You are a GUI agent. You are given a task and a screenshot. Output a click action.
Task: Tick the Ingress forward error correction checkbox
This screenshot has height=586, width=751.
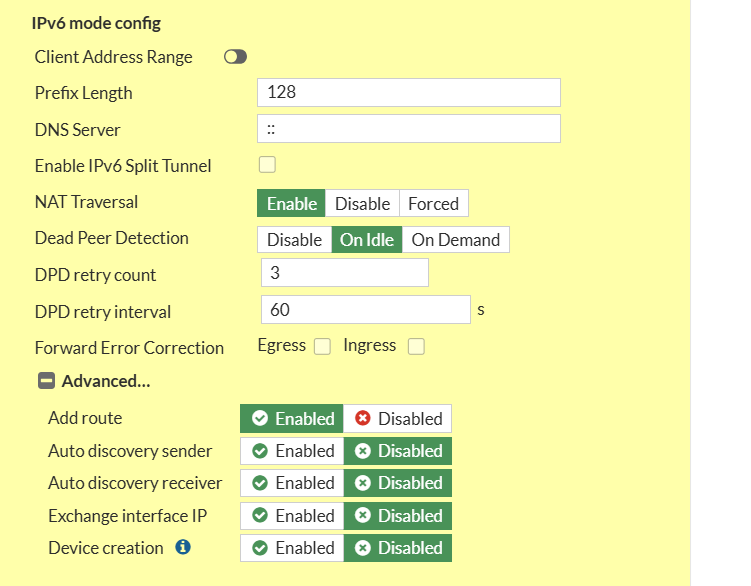pyautogui.click(x=416, y=347)
